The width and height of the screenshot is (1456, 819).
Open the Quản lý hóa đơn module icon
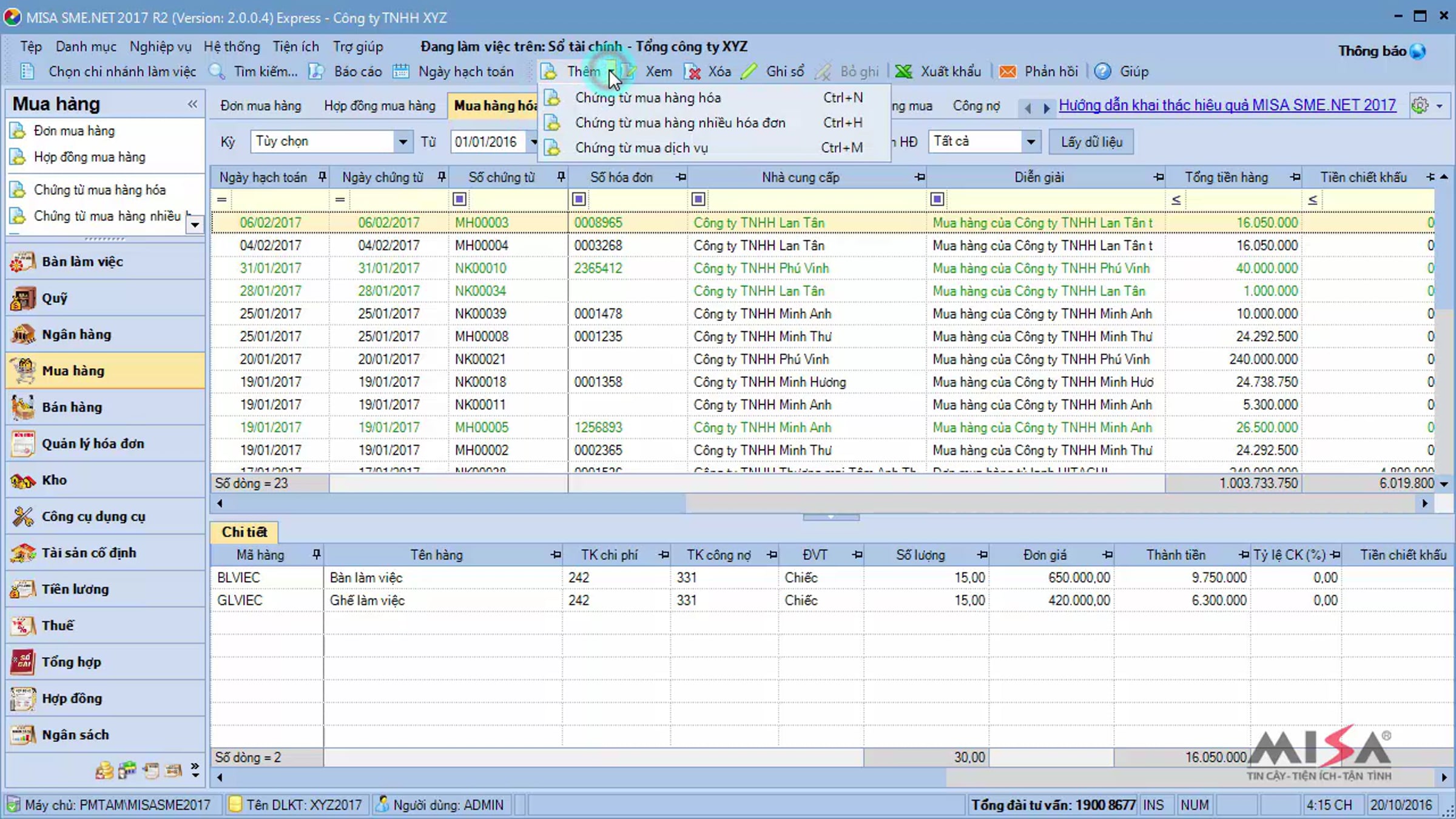[22, 444]
